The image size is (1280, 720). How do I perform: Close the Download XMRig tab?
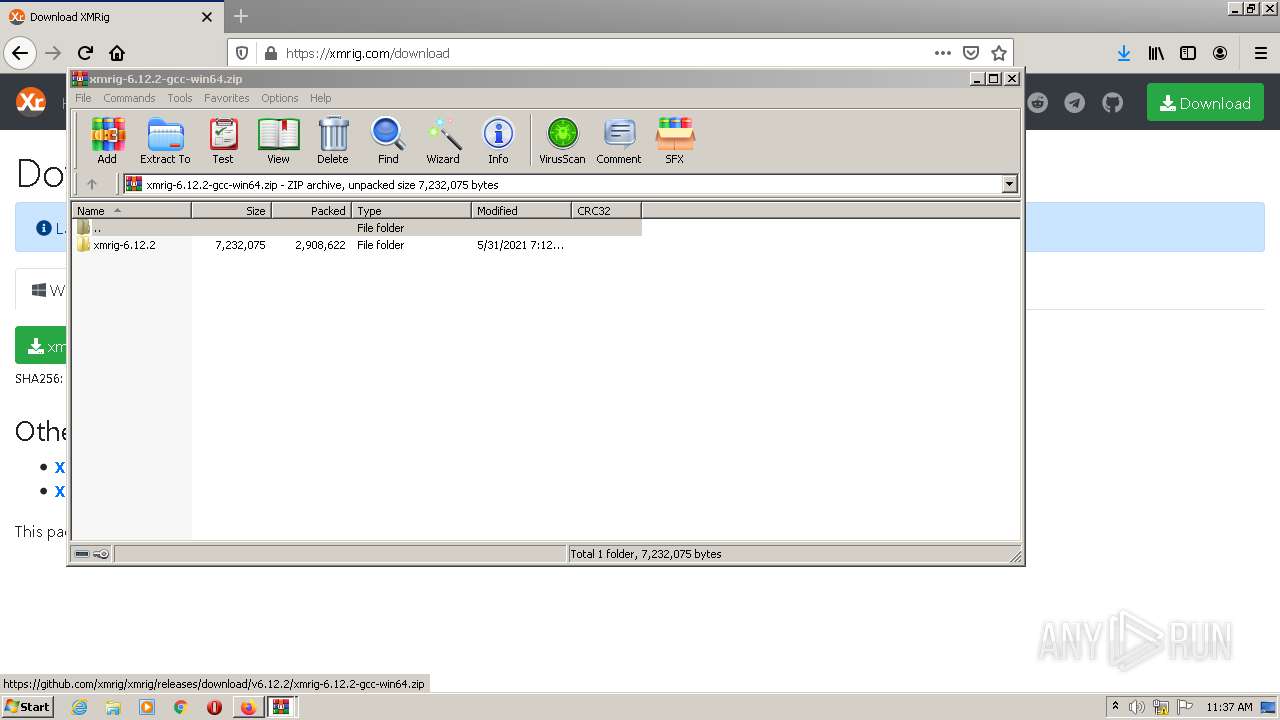coord(207,17)
